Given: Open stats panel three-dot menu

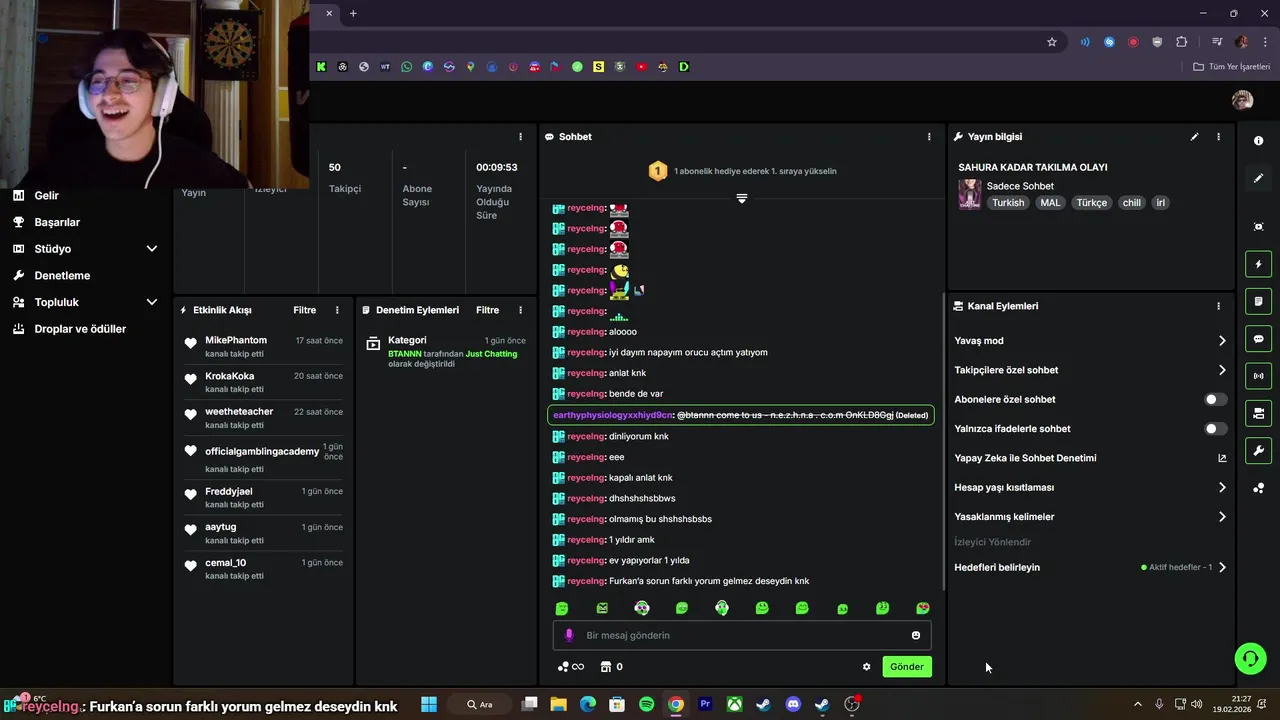Looking at the screenshot, I should [520, 137].
